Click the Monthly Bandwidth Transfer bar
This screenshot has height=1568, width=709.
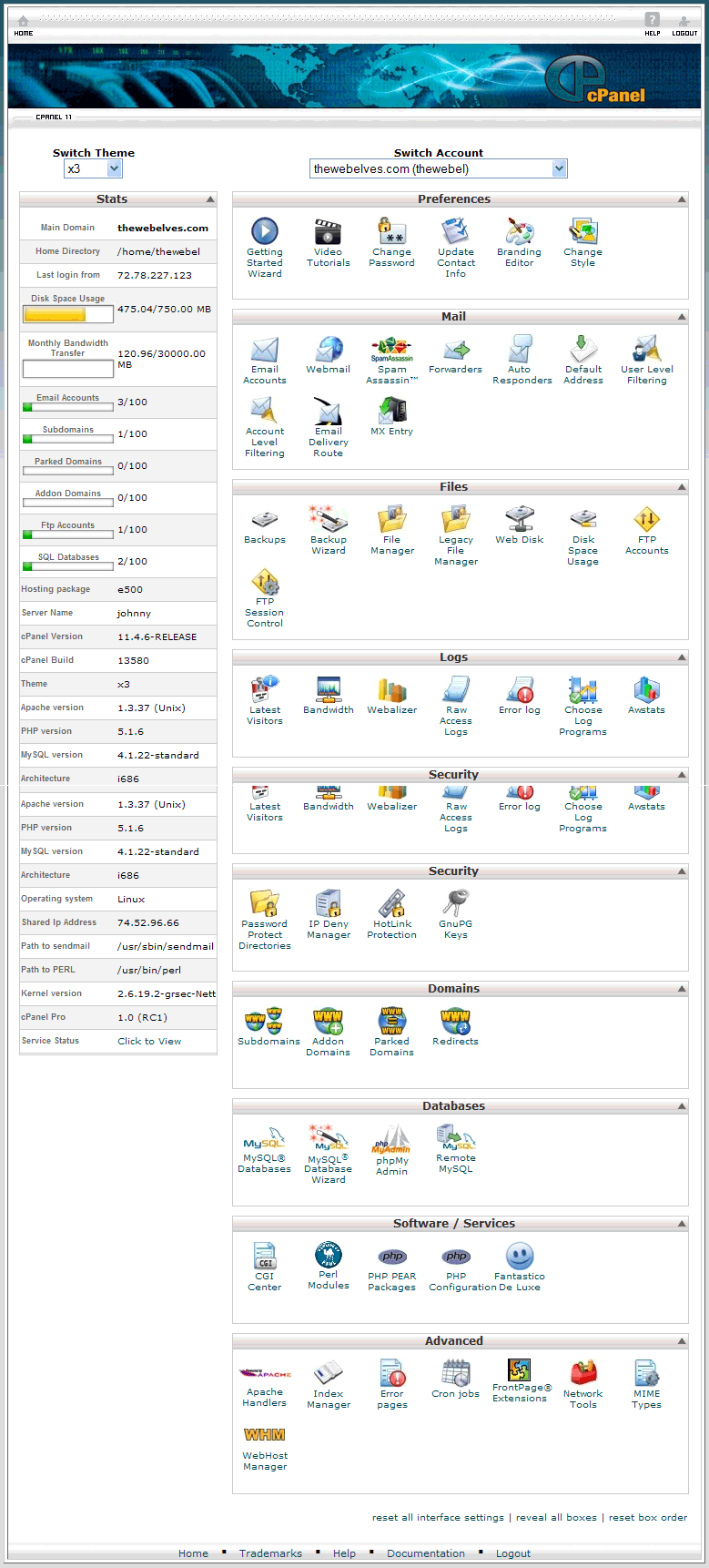(x=68, y=369)
